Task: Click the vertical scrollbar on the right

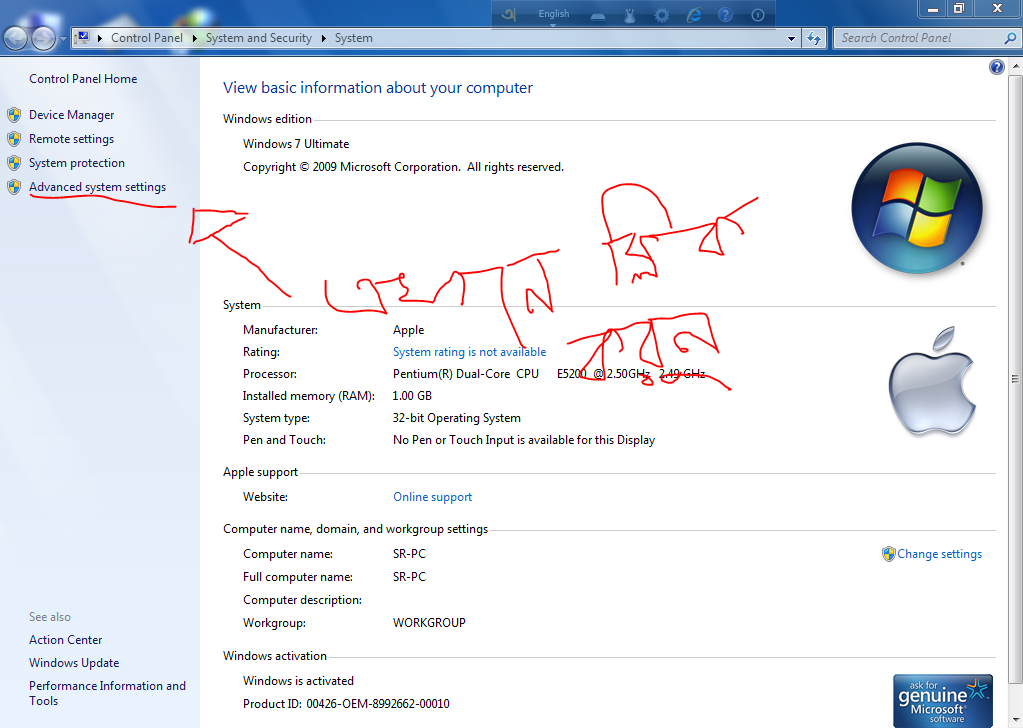Action: click(x=1016, y=380)
